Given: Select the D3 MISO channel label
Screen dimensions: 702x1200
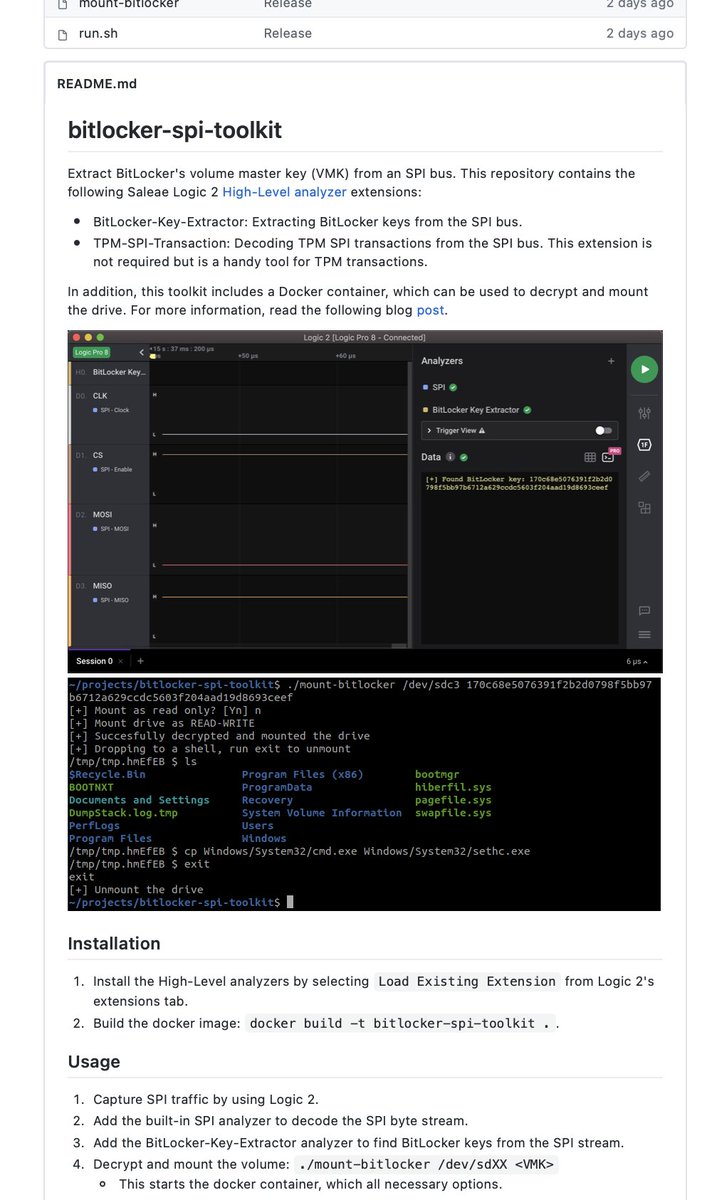Looking at the screenshot, I should pos(102,586).
